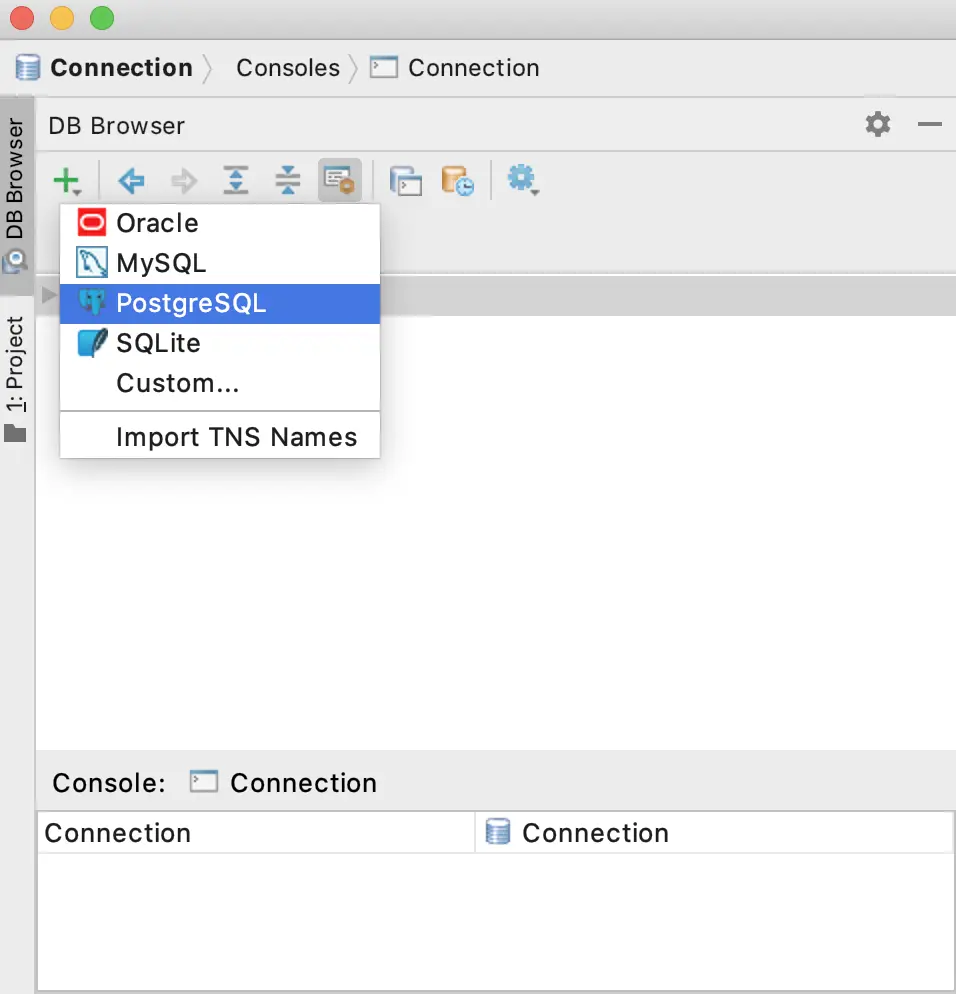
Task: Expand the tree node arrow behind menu
Action: (x=48, y=295)
